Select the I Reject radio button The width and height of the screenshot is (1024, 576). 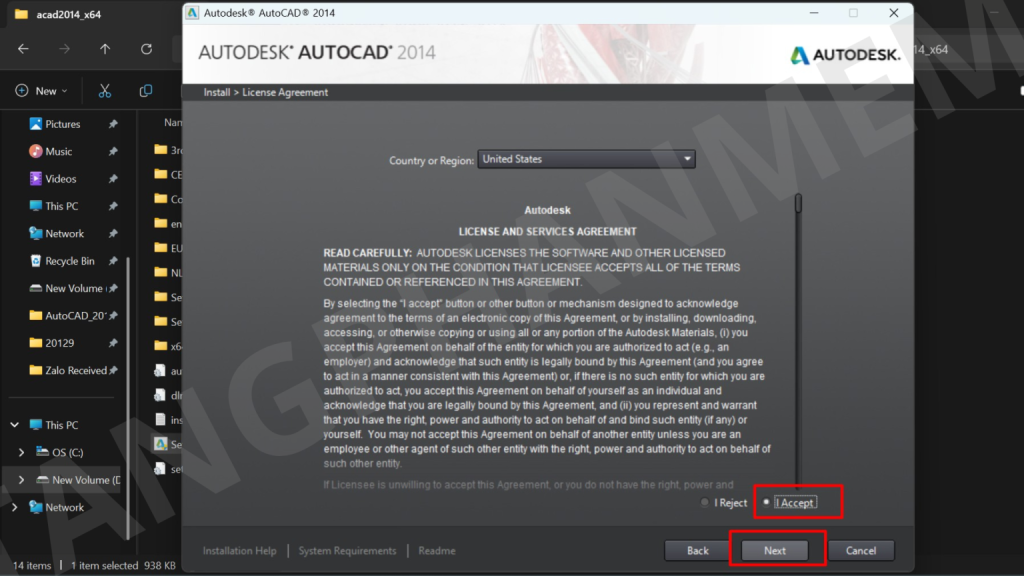[705, 503]
